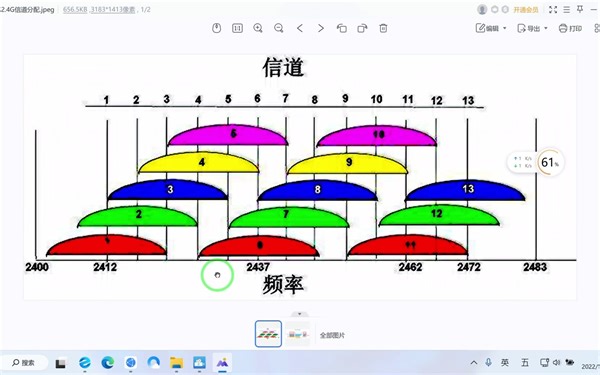Set image to 1:1 actual size
Image resolution: width=600 pixels, height=375 pixels.
click(x=237, y=28)
